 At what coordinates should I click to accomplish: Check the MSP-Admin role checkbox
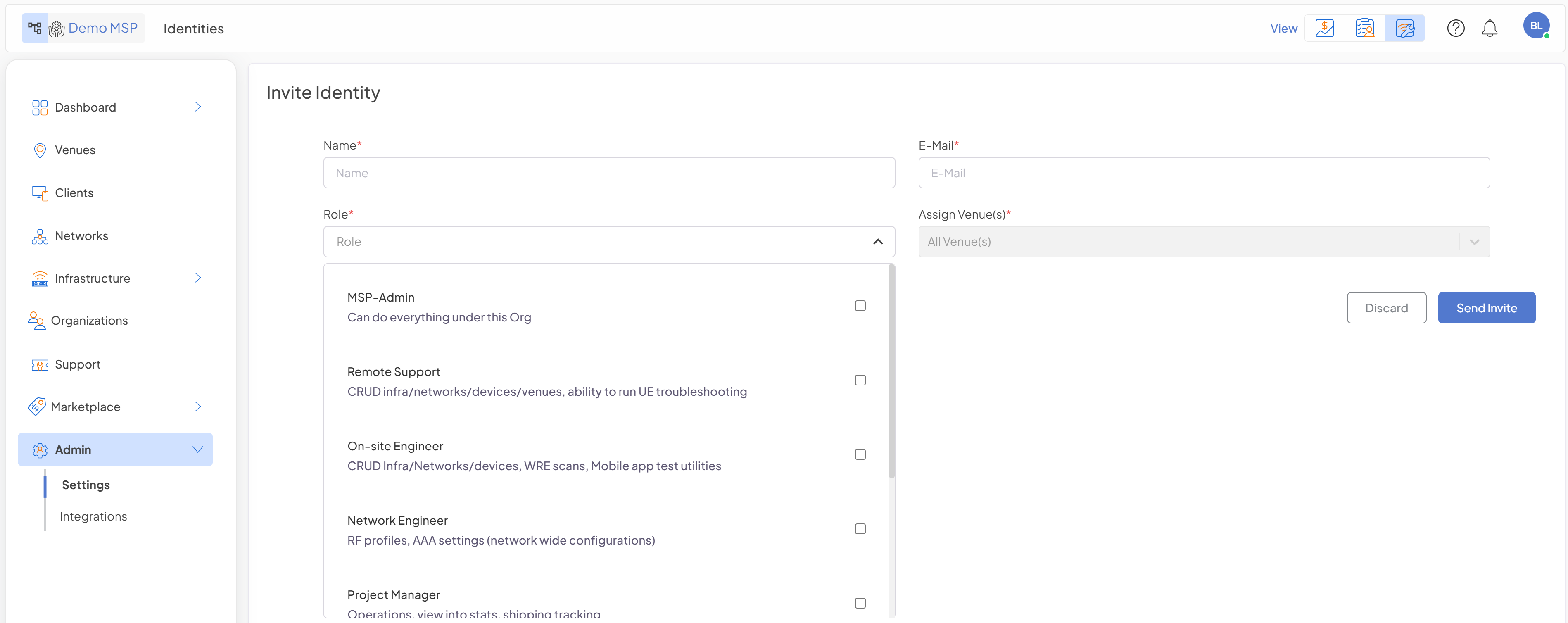click(x=860, y=306)
